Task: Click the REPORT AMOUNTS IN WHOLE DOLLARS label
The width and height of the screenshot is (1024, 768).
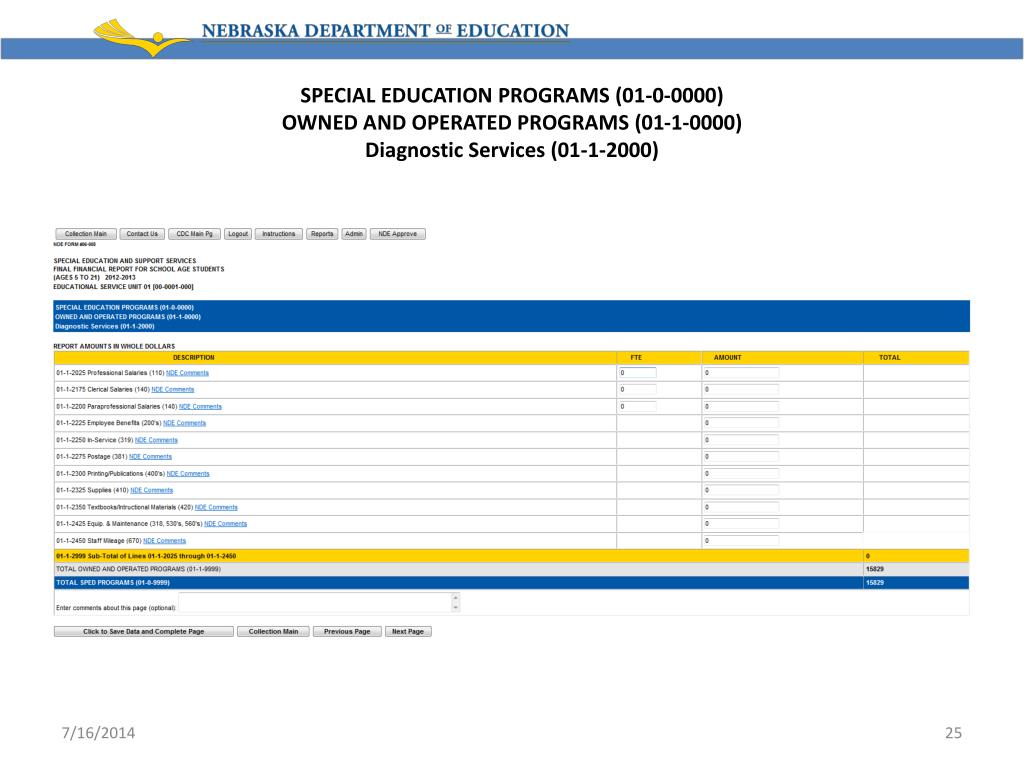Action: click(114, 346)
